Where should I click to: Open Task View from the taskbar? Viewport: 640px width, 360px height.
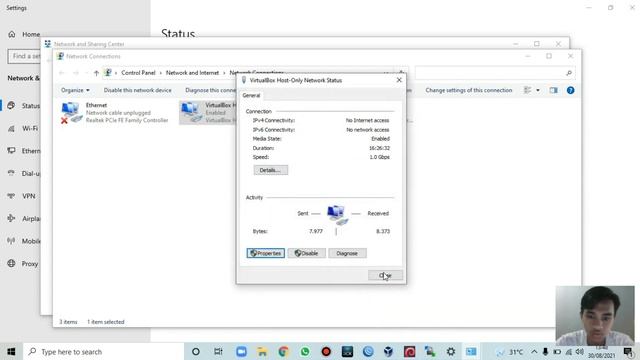(218, 351)
